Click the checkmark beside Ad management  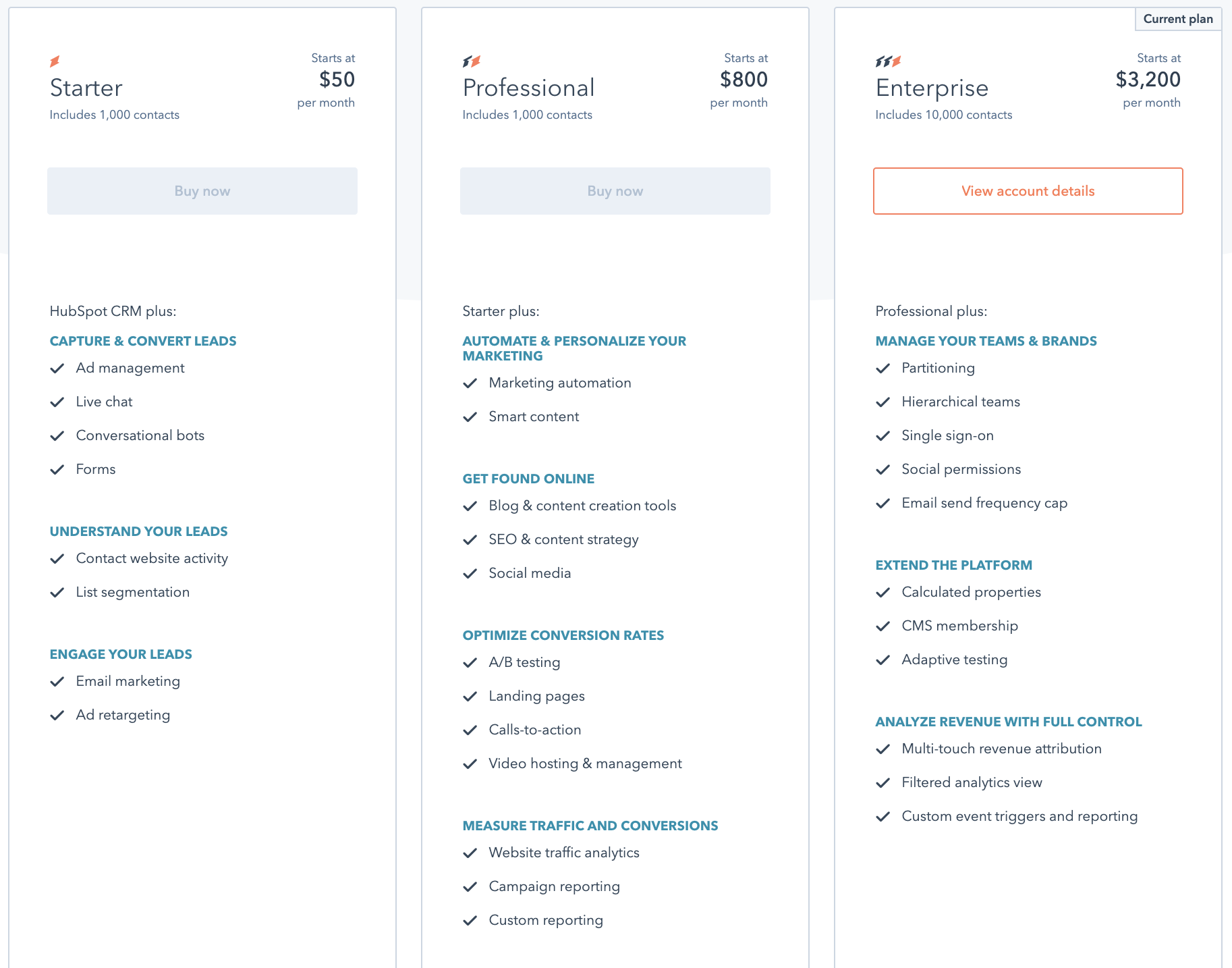[57, 369]
